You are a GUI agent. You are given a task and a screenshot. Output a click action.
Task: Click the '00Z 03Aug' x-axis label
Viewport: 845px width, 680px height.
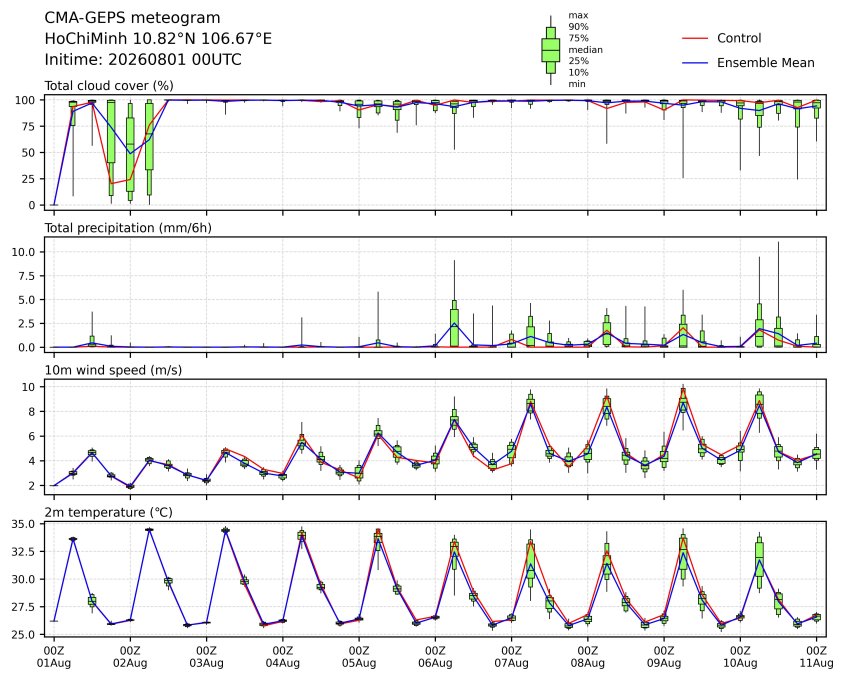tap(206, 657)
